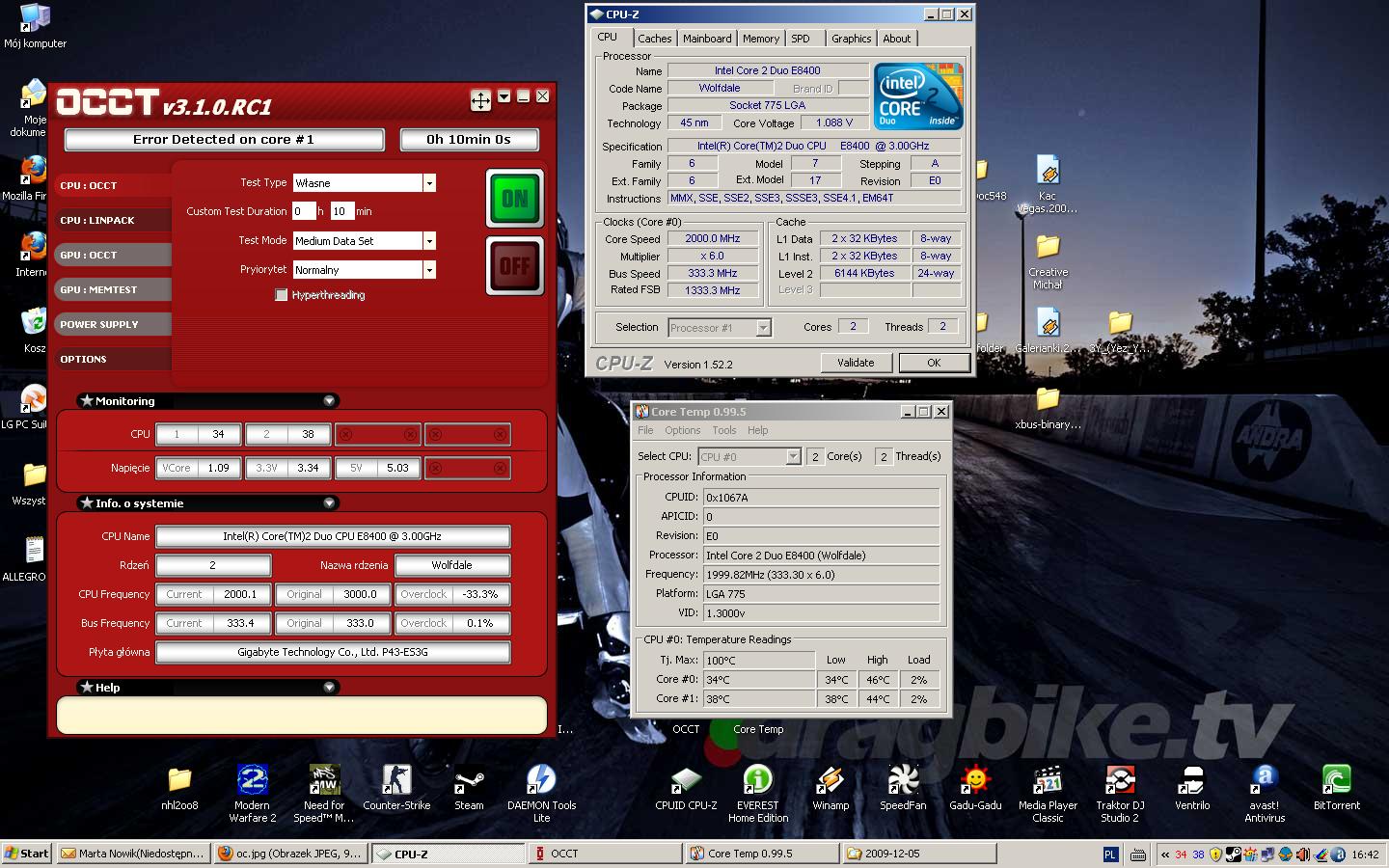The height and width of the screenshot is (868, 1389).
Task: Open the avast! Antivirus desktop icon
Action: pos(1265,793)
